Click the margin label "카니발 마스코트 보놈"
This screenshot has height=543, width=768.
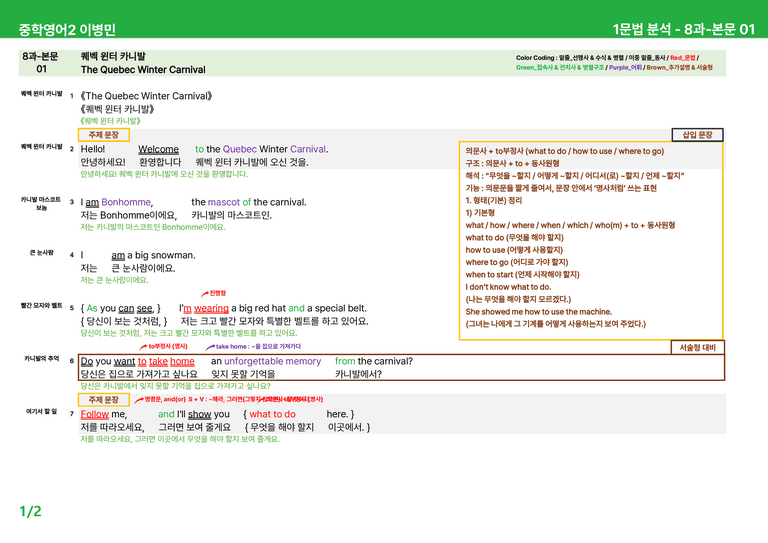point(41,204)
